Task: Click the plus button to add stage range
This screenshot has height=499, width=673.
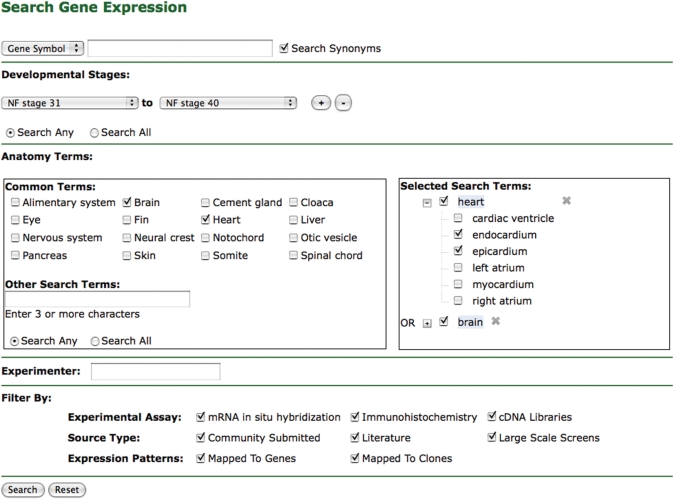Action: pos(321,103)
